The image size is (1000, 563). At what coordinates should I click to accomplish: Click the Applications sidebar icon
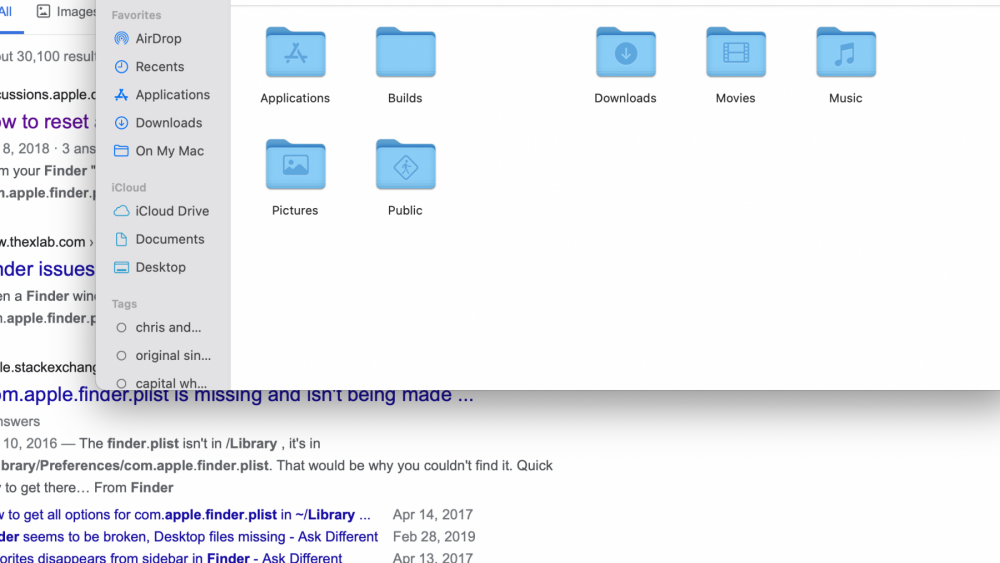coord(121,95)
